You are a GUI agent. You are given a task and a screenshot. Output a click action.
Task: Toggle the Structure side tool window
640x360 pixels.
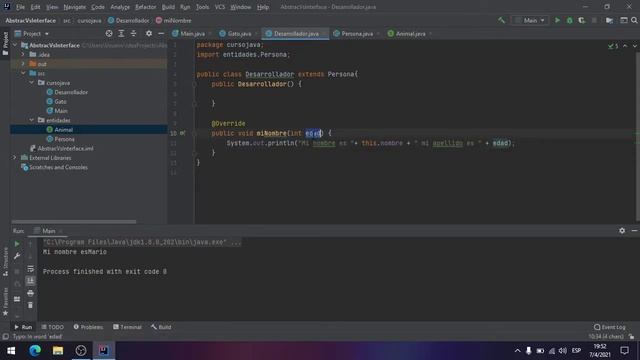[5, 261]
